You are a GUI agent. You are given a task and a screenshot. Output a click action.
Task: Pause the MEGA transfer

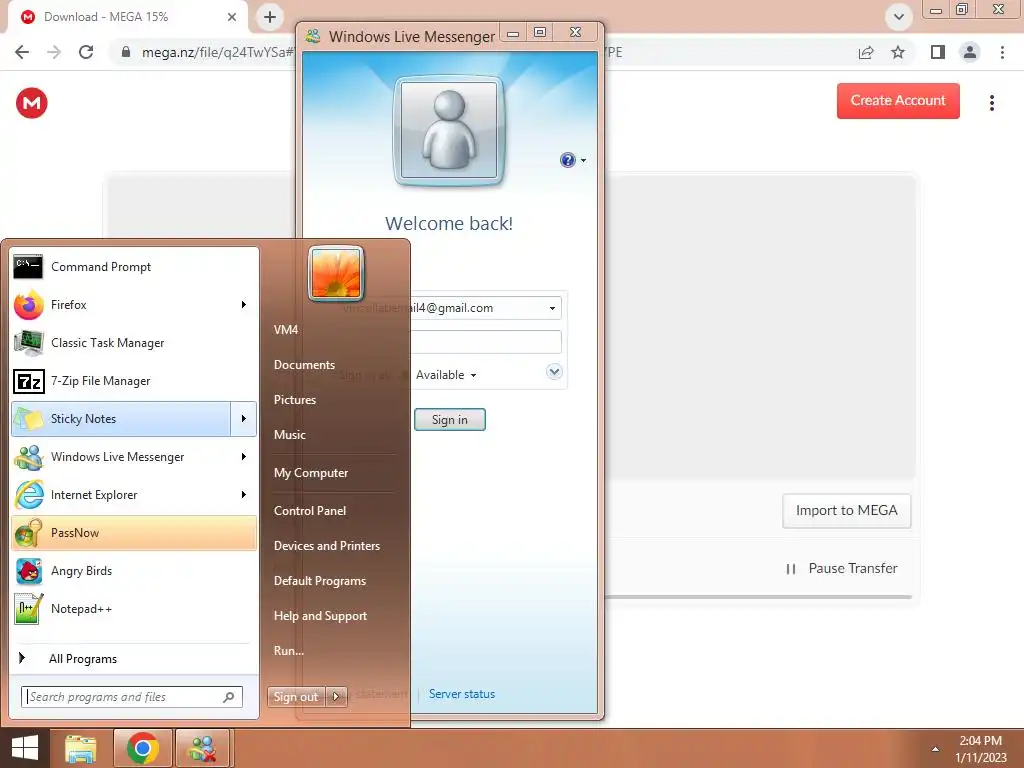pyautogui.click(x=842, y=569)
